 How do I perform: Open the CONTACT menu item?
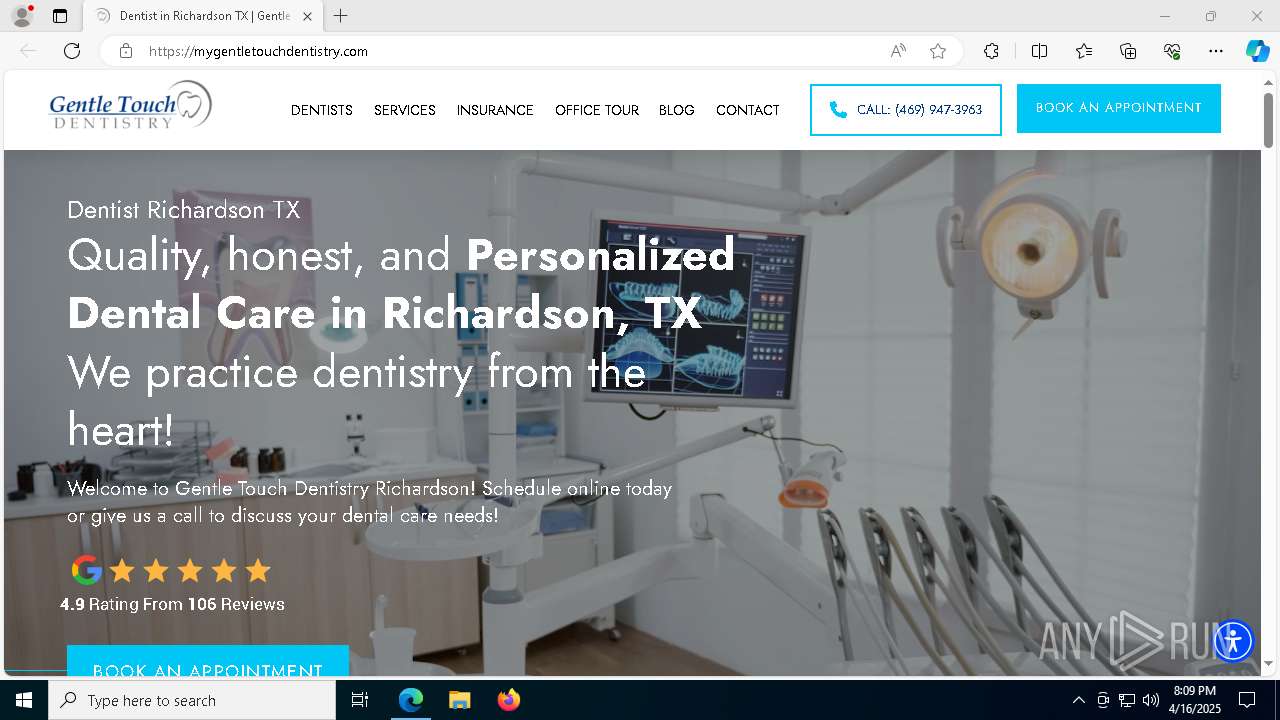(x=748, y=110)
